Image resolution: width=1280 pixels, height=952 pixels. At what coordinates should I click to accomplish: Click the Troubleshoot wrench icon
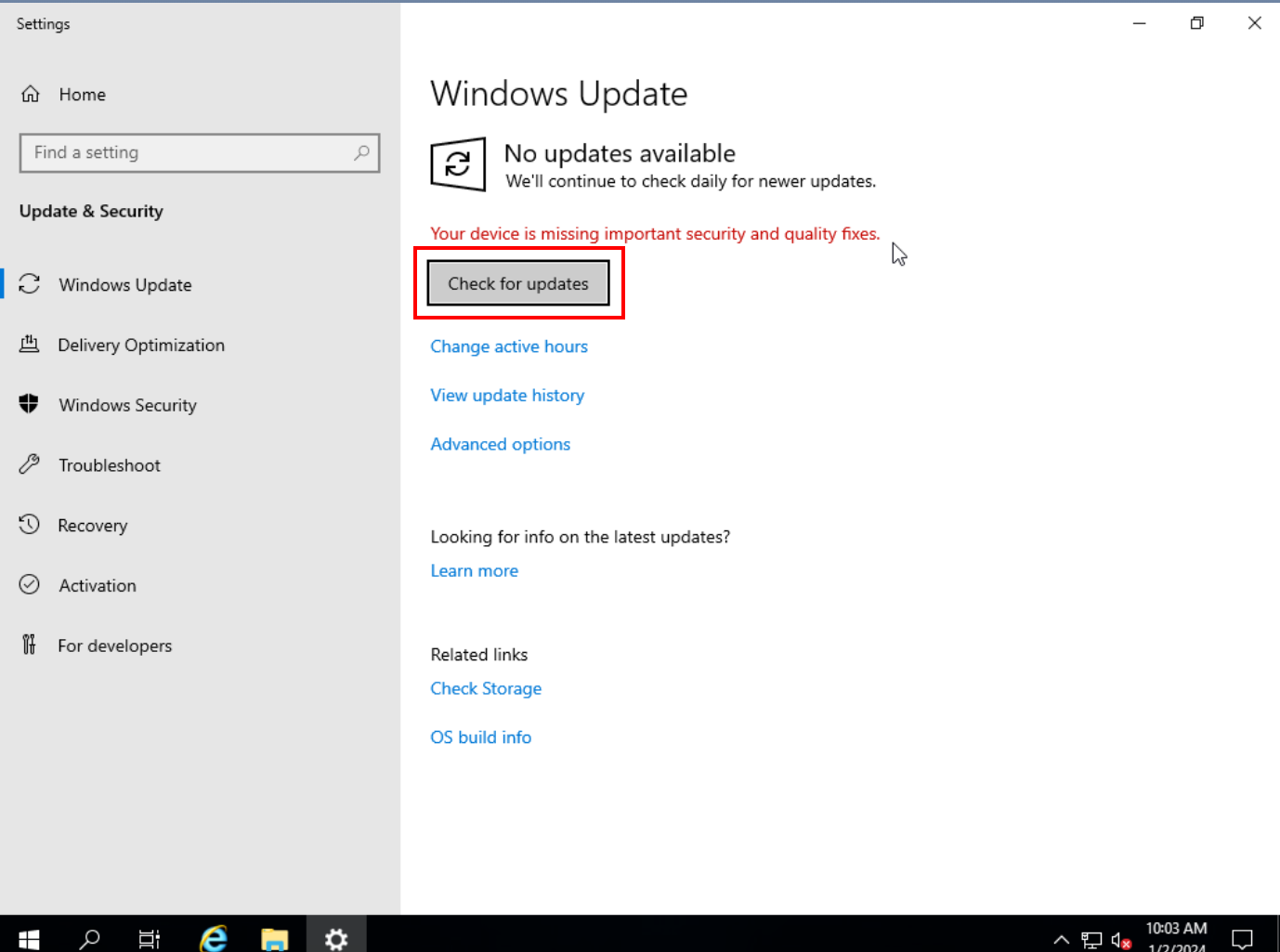(30, 464)
